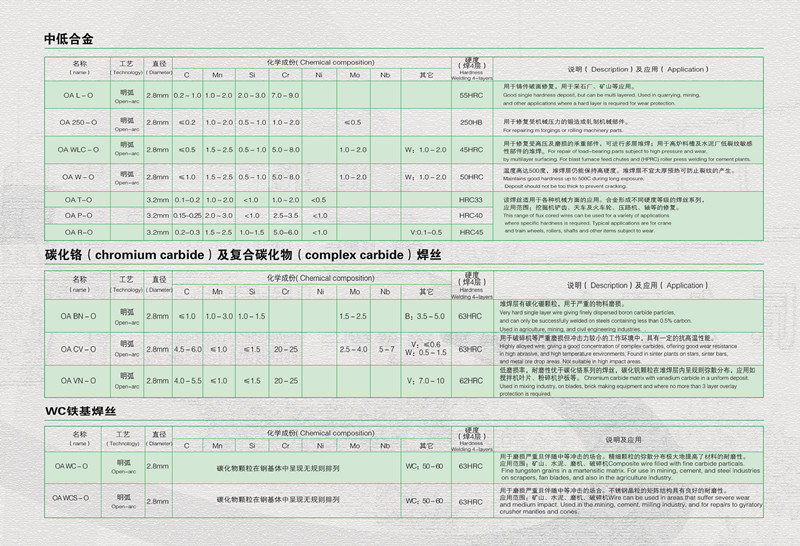
Task: Select the Mo value ≤0.5 in the OA 250-O row
Action: (353, 122)
